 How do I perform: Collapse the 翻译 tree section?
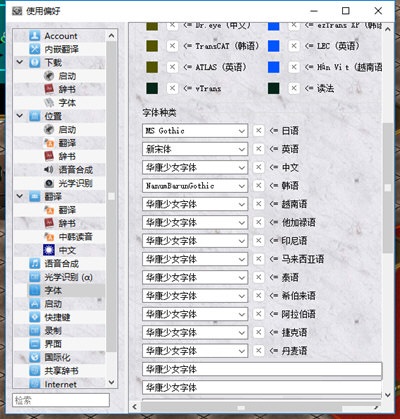(x=20, y=196)
